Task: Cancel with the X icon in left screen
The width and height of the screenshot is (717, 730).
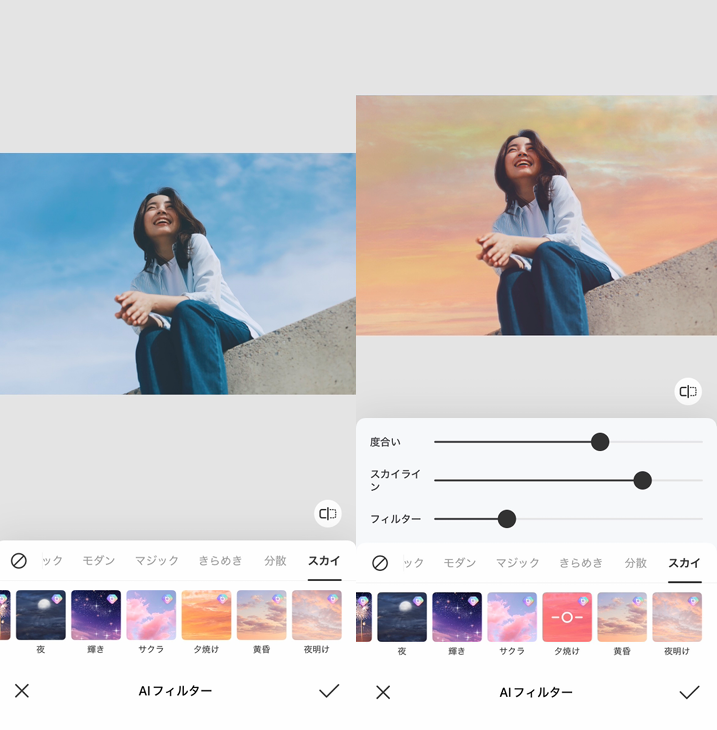Action: tap(22, 691)
